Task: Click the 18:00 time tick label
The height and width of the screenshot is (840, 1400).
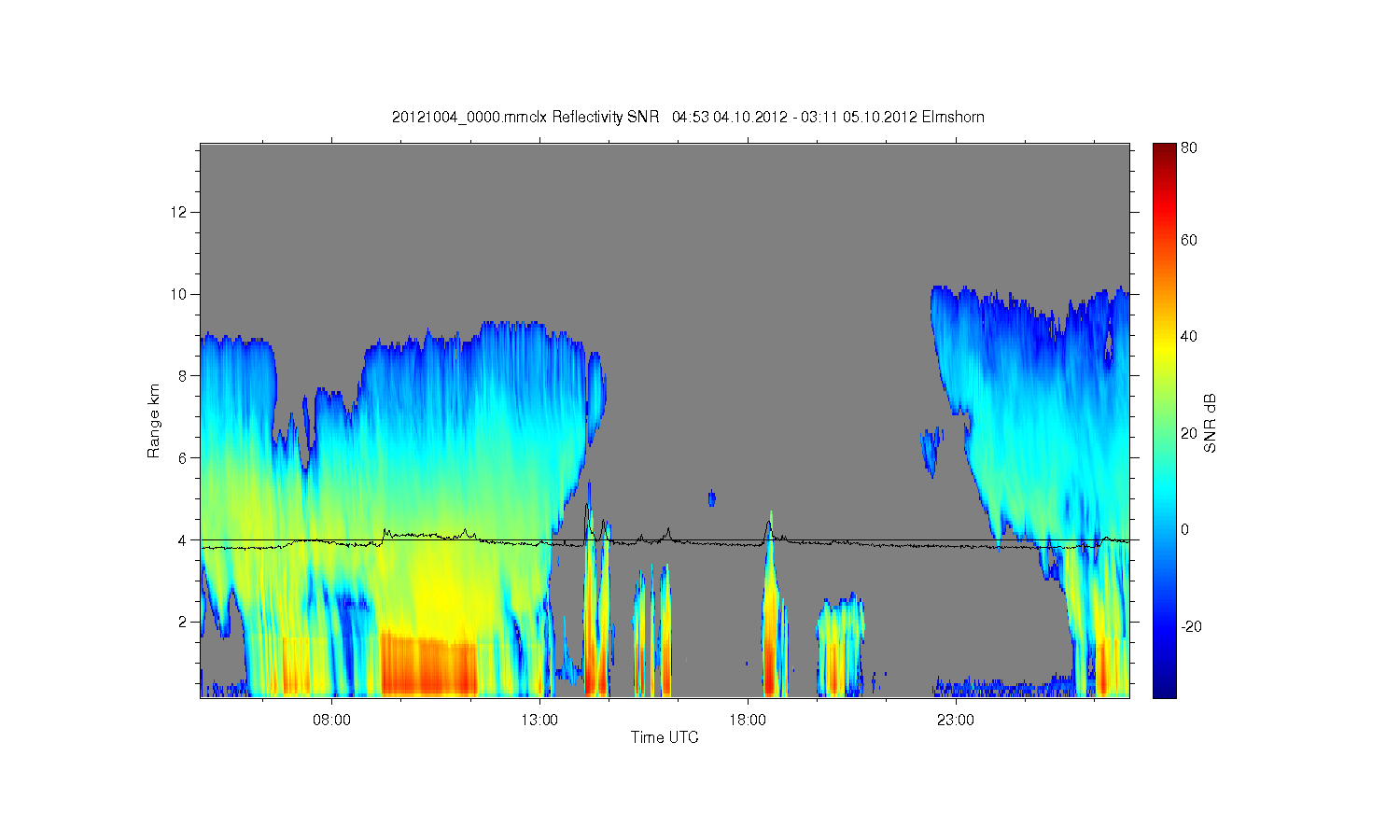Action: 748,720
